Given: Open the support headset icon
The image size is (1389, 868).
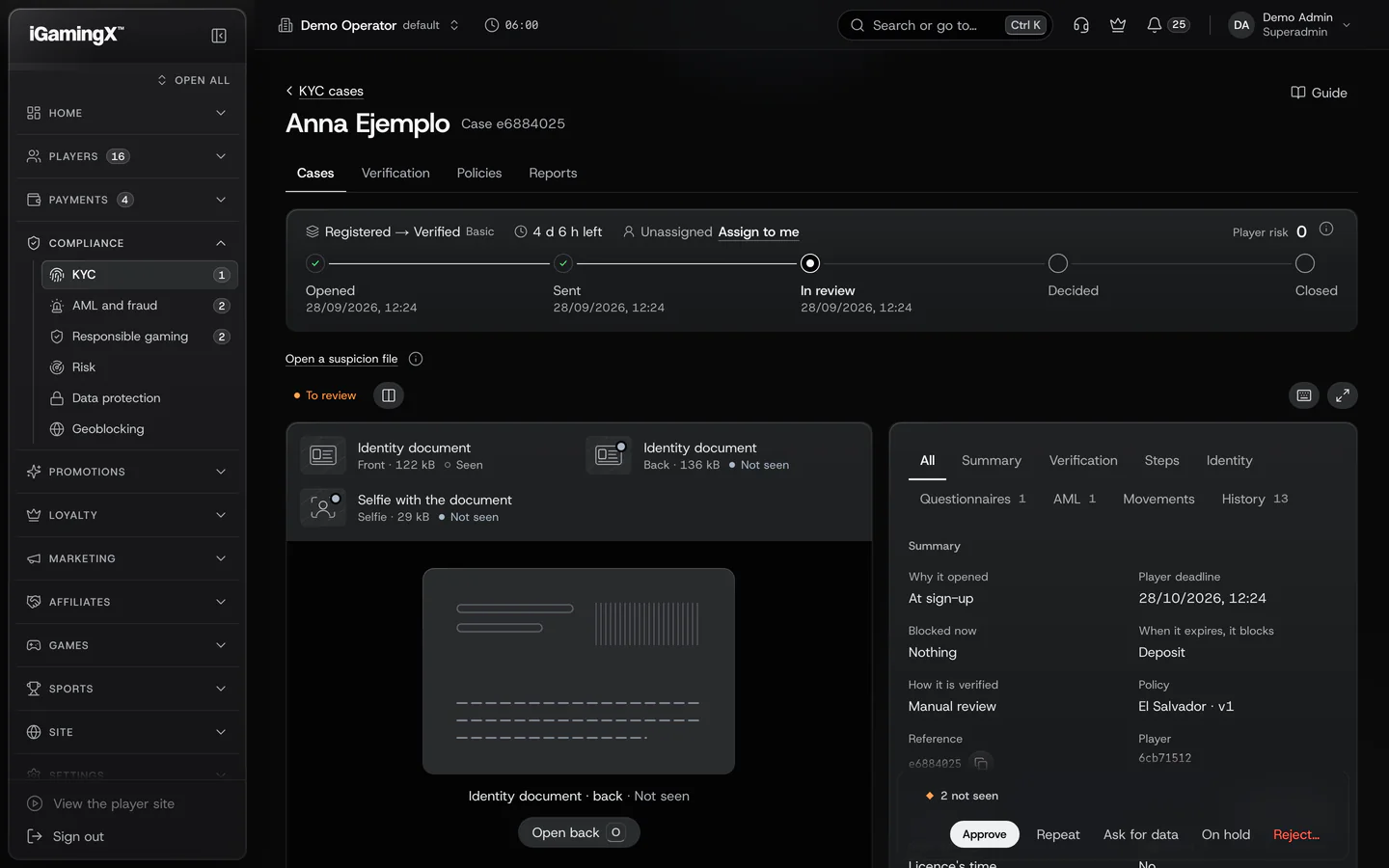Looking at the screenshot, I should (1081, 25).
